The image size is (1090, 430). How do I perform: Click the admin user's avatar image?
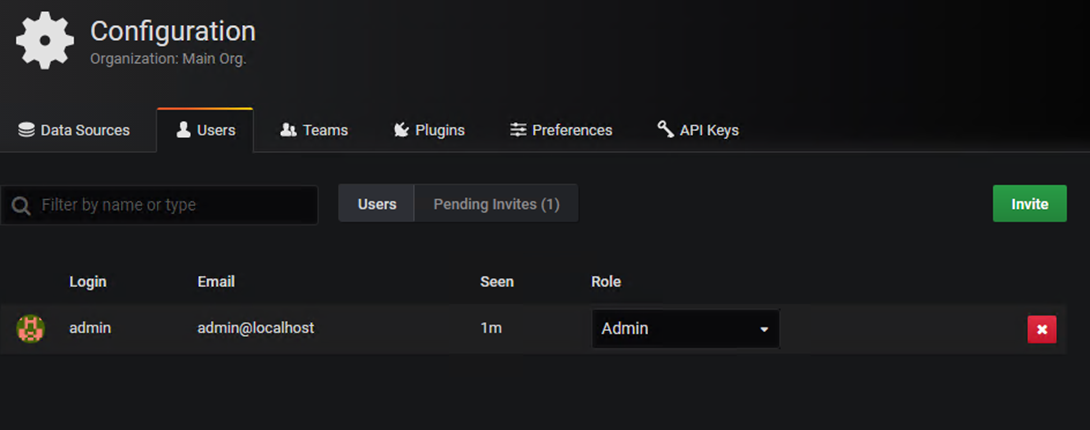(x=31, y=329)
